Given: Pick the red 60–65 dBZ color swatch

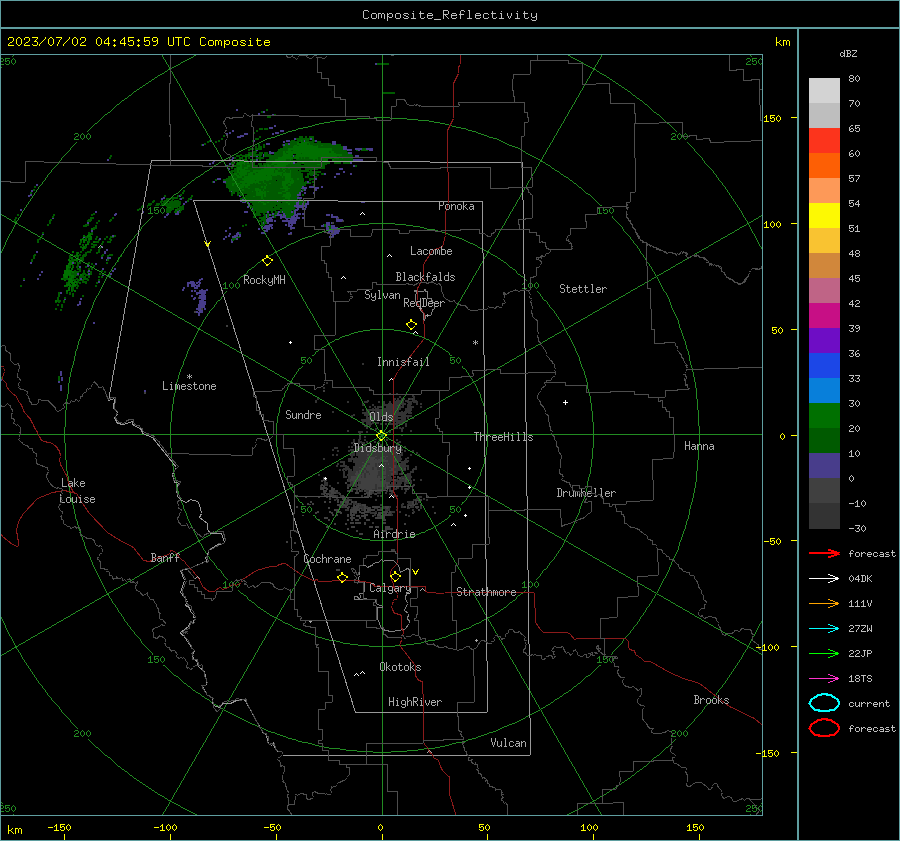Looking at the screenshot, I should [824, 141].
